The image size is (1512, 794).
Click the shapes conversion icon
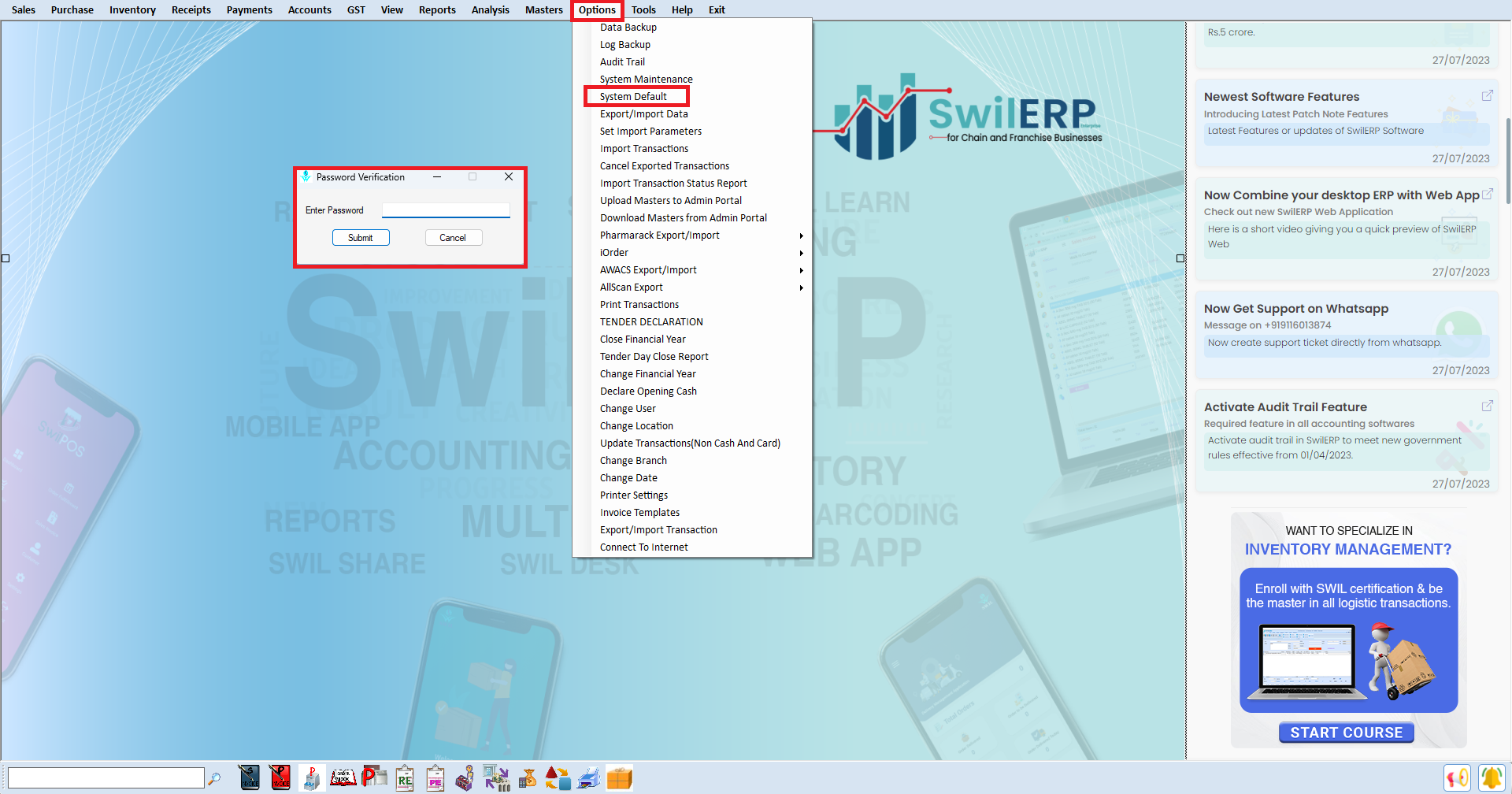(x=558, y=777)
